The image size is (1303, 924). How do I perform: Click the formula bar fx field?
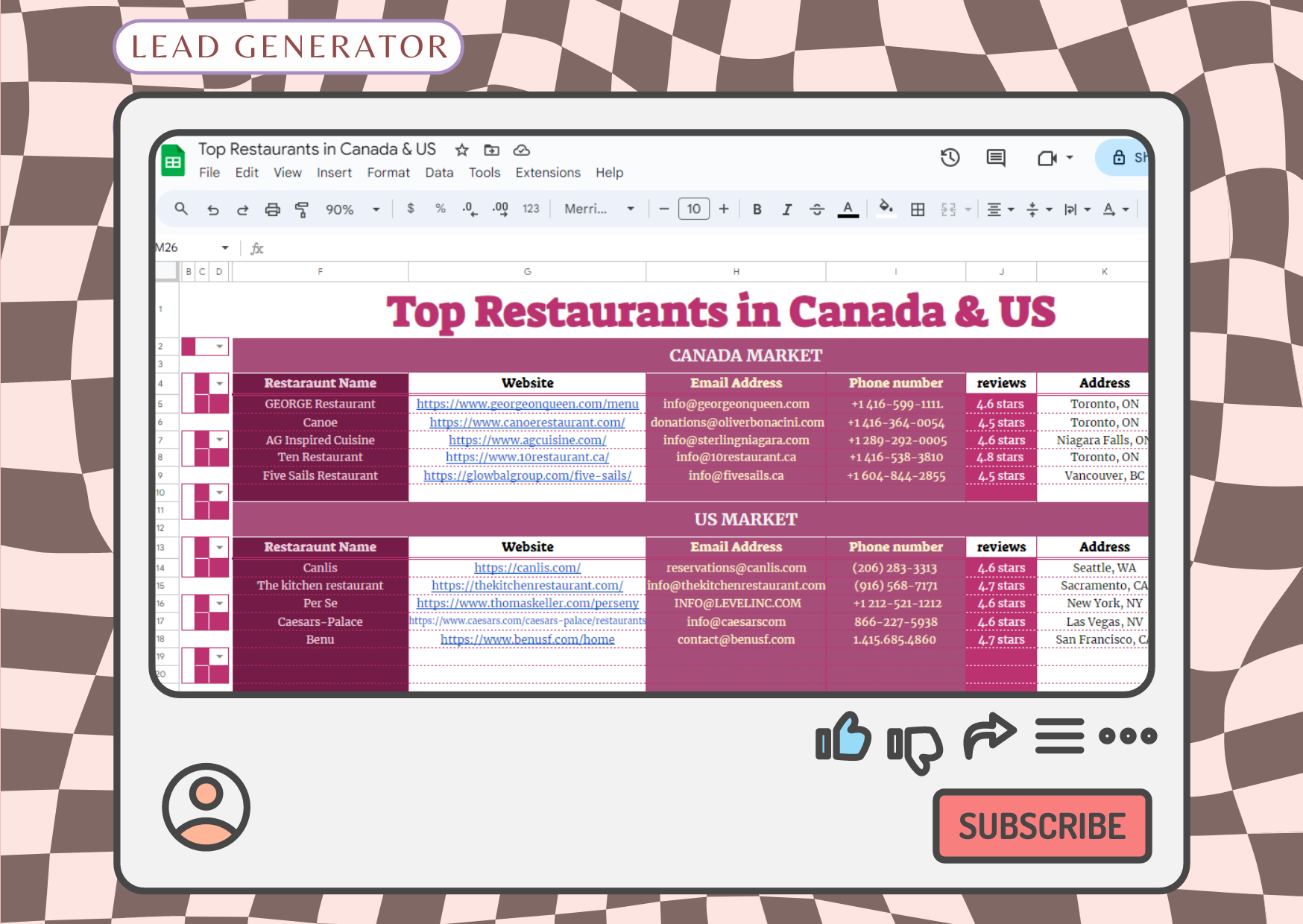point(701,248)
